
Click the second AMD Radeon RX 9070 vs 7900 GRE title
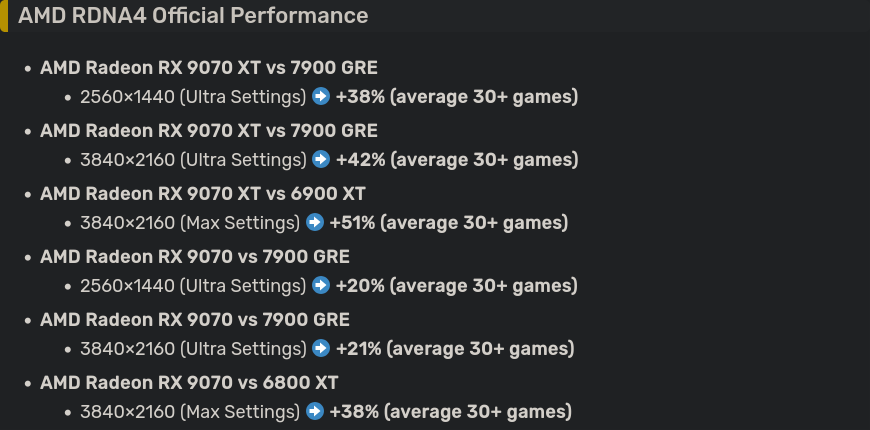coord(195,320)
